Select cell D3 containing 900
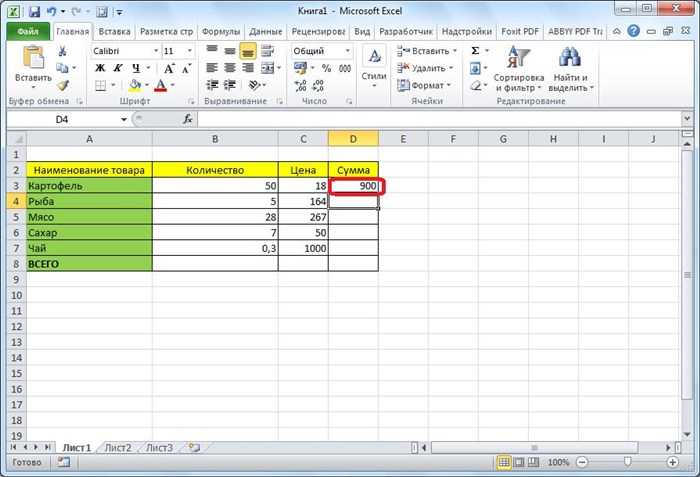This screenshot has width=700, height=477. (x=353, y=186)
